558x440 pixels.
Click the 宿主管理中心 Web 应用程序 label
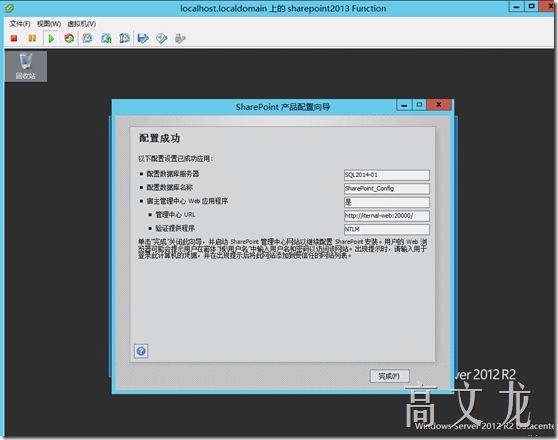point(188,201)
